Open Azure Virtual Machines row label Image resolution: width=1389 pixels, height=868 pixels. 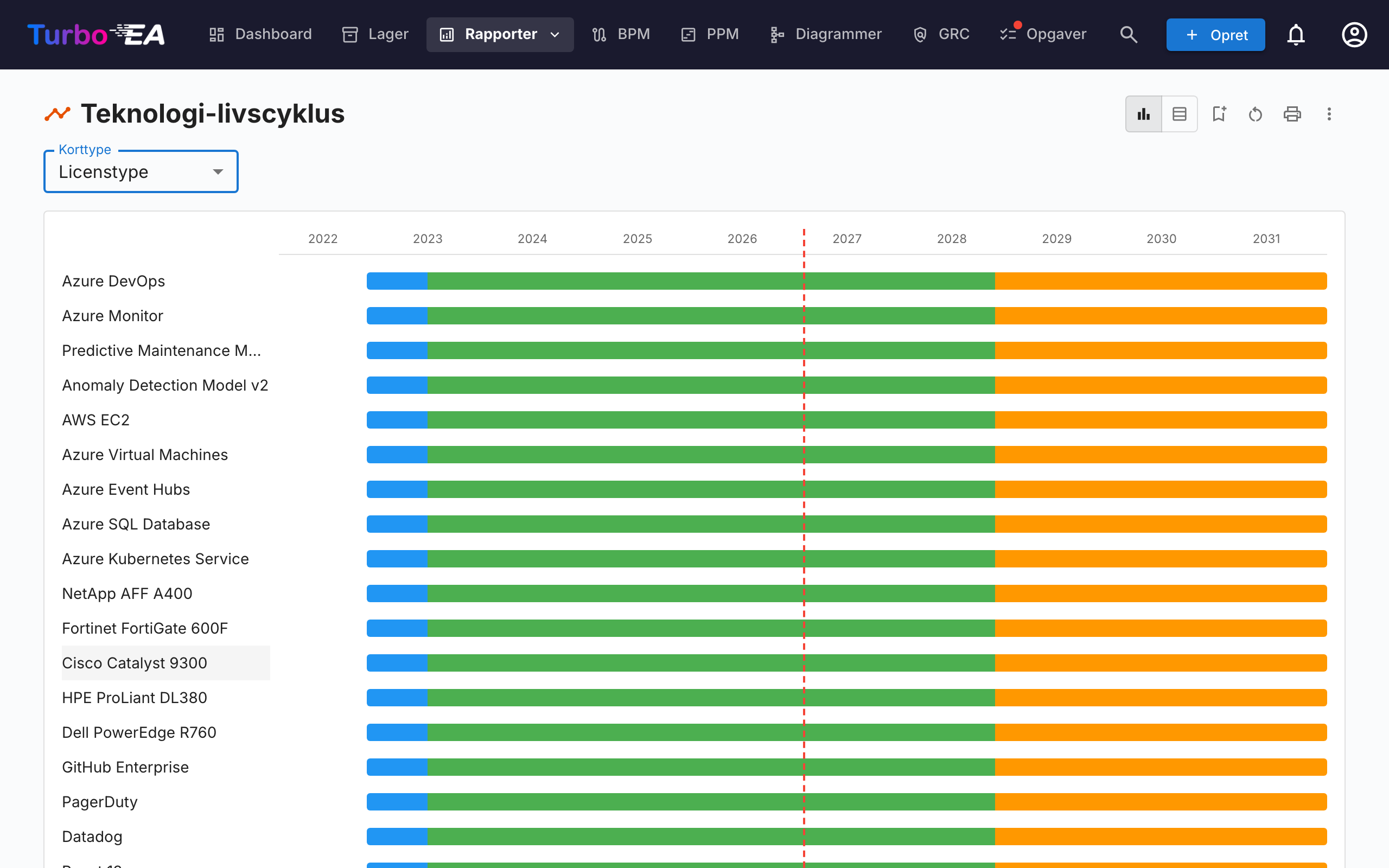(x=145, y=455)
